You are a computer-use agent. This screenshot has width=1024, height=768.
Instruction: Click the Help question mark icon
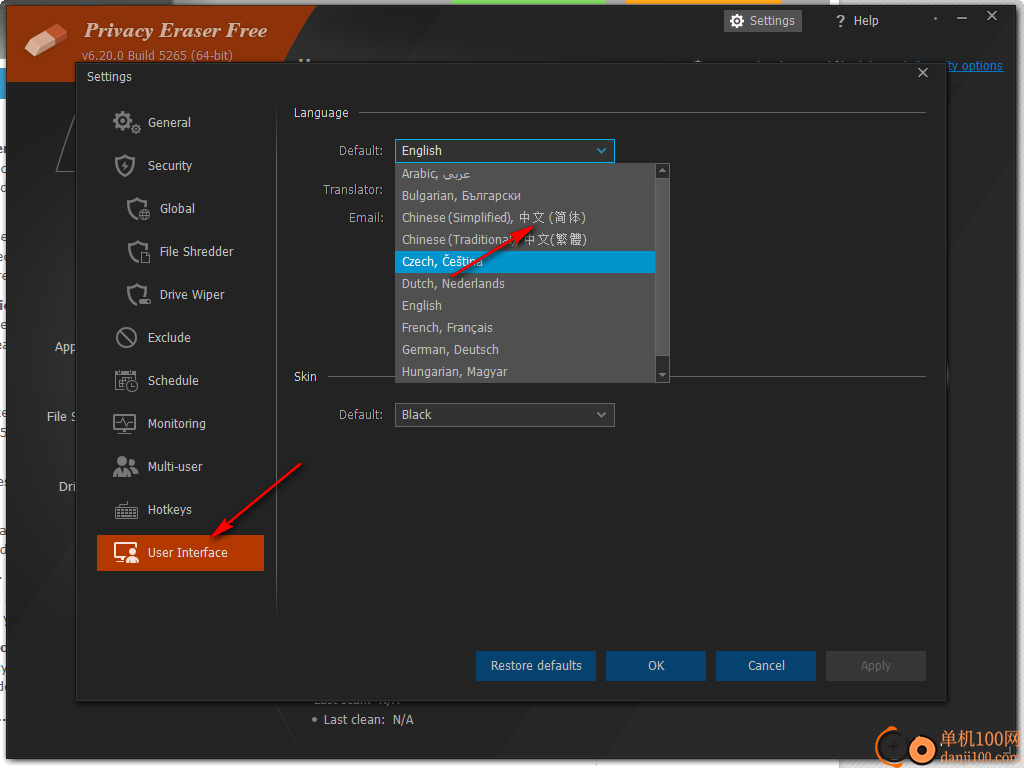tap(840, 21)
